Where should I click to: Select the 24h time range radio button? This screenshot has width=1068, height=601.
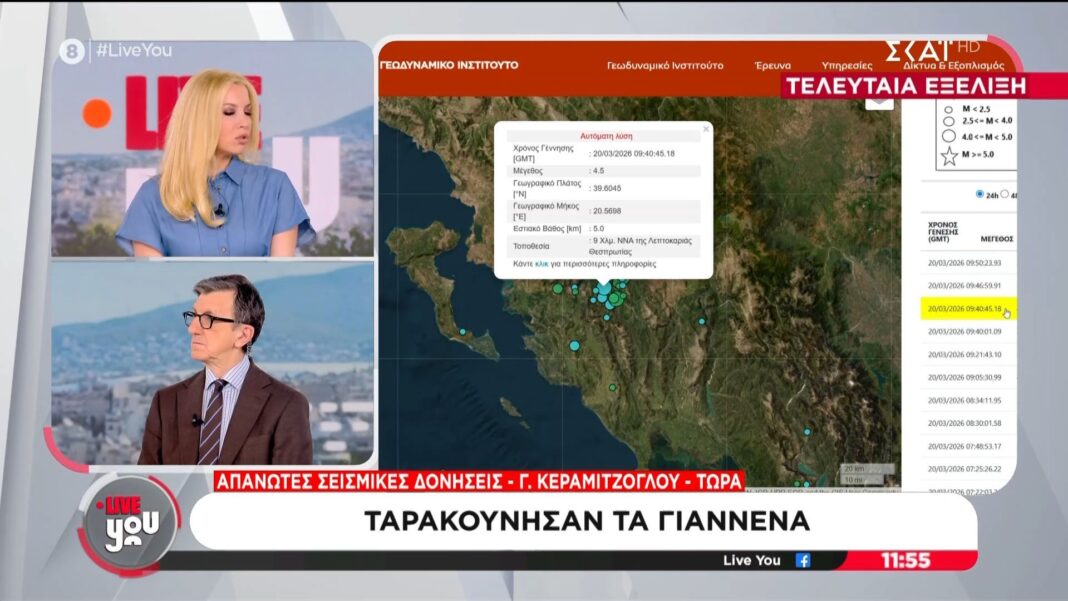(x=979, y=194)
